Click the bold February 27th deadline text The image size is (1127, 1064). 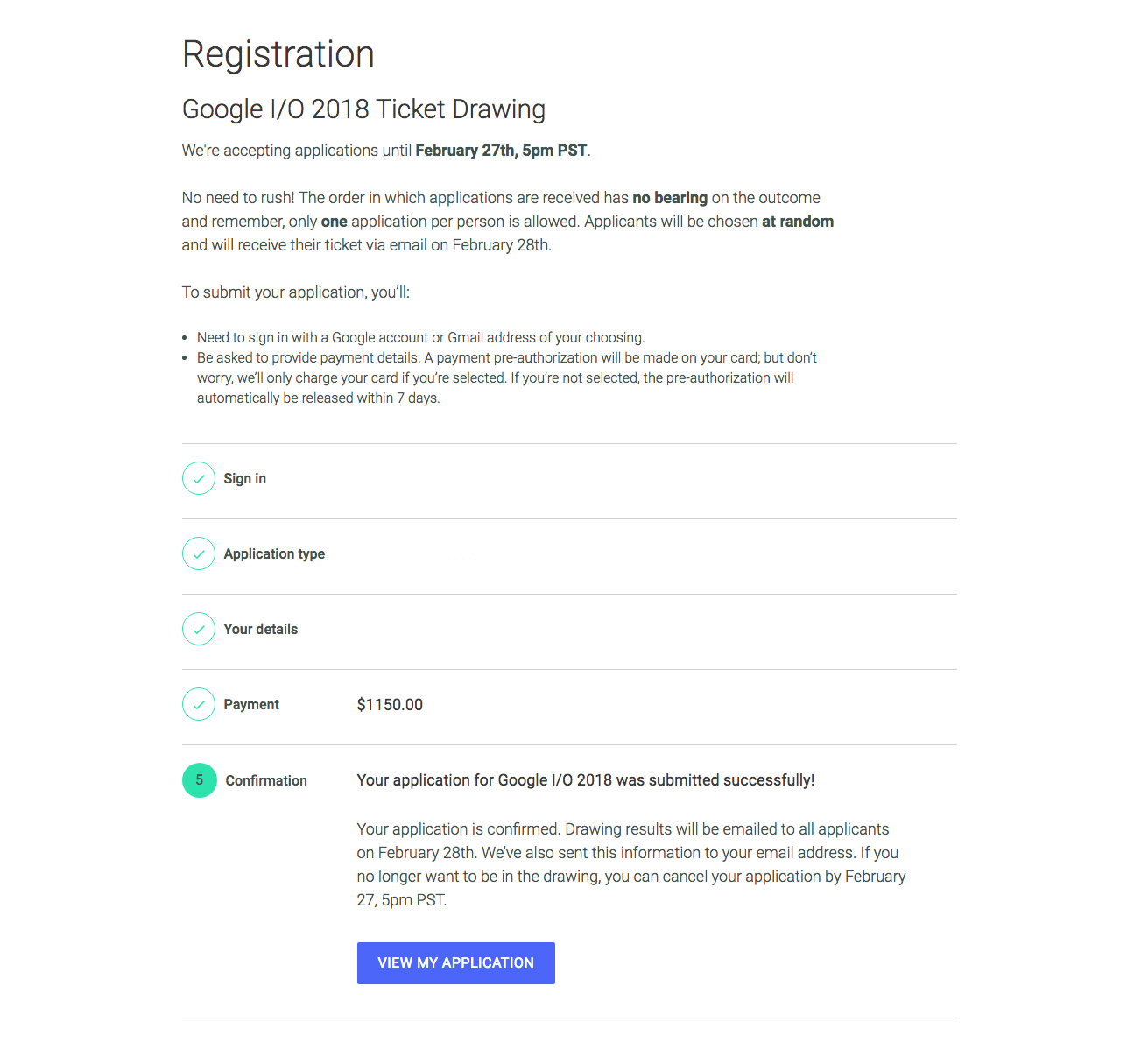pyautogui.click(x=501, y=151)
